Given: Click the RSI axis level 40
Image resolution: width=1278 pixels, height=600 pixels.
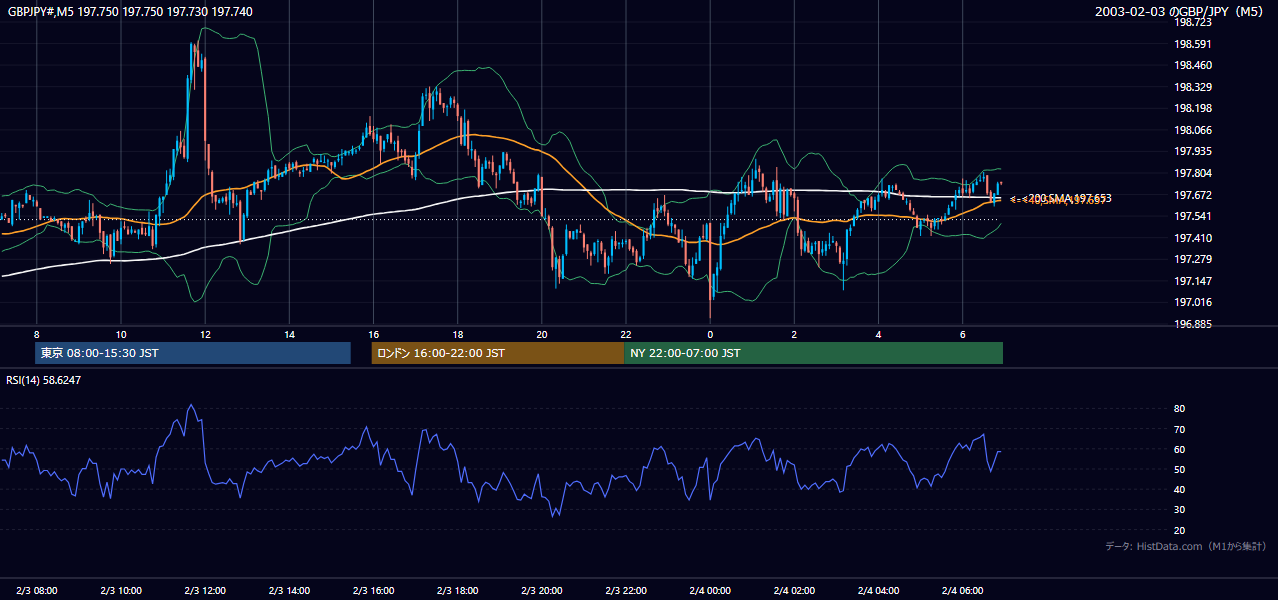Looking at the screenshot, I should click(x=1179, y=489).
